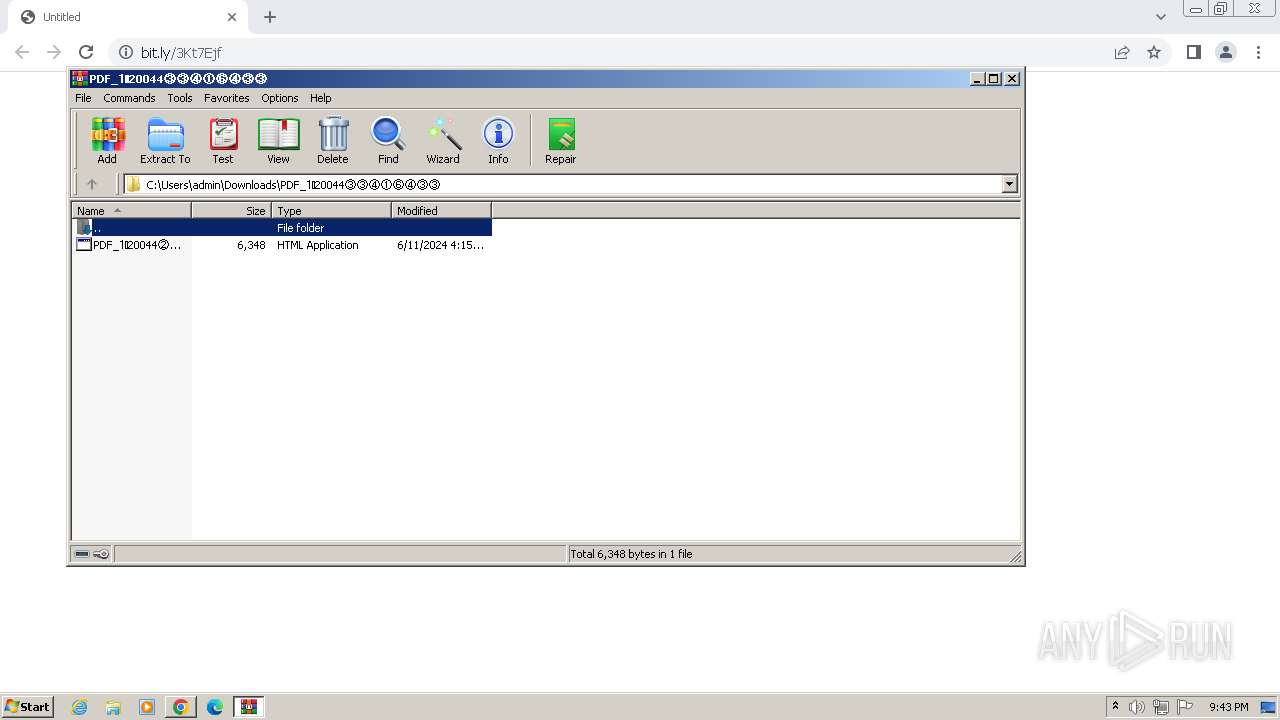Image resolution: width=1280 pixels, height=720 pixels.
Task: Click the drive icon in status bar
Action: pyautogui.click(x=82, y=554)
